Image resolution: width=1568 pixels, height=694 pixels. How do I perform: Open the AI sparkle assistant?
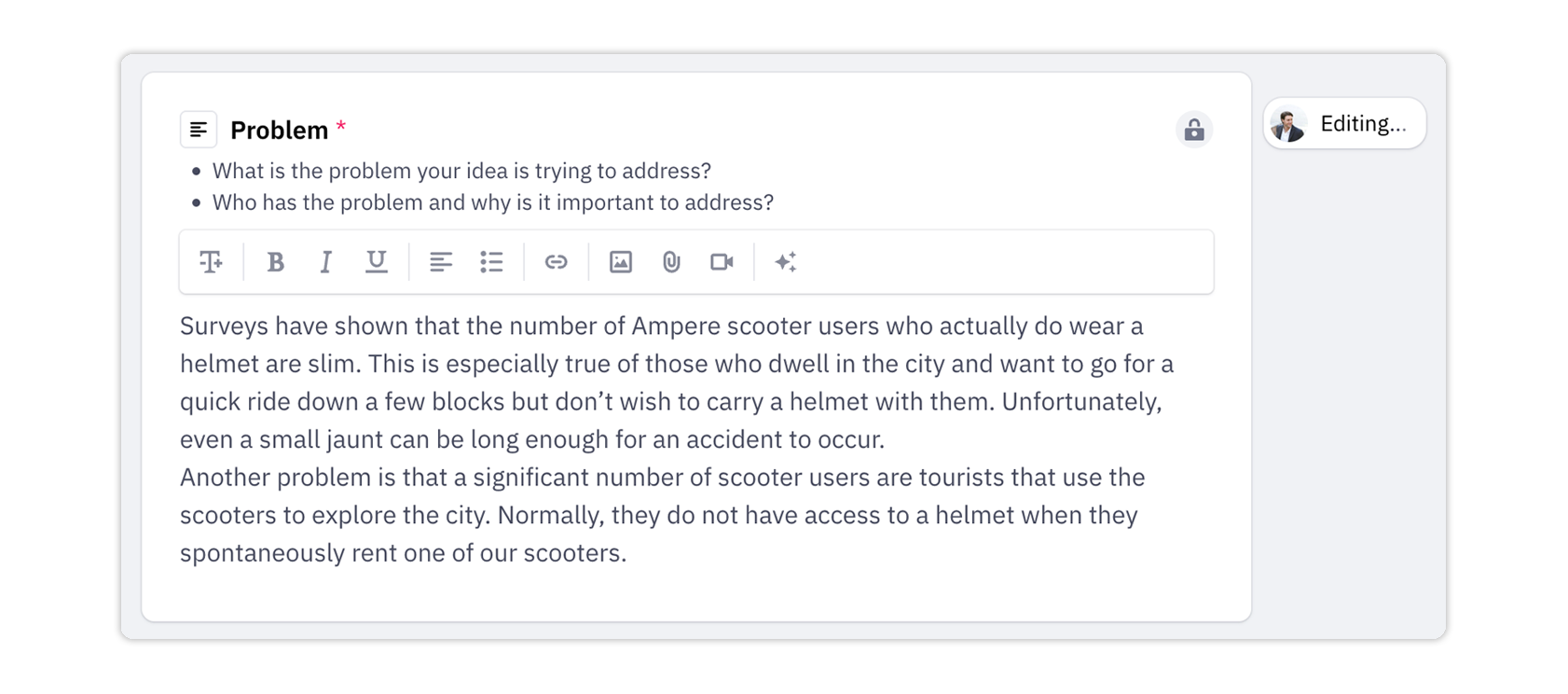tap(786, 262)
